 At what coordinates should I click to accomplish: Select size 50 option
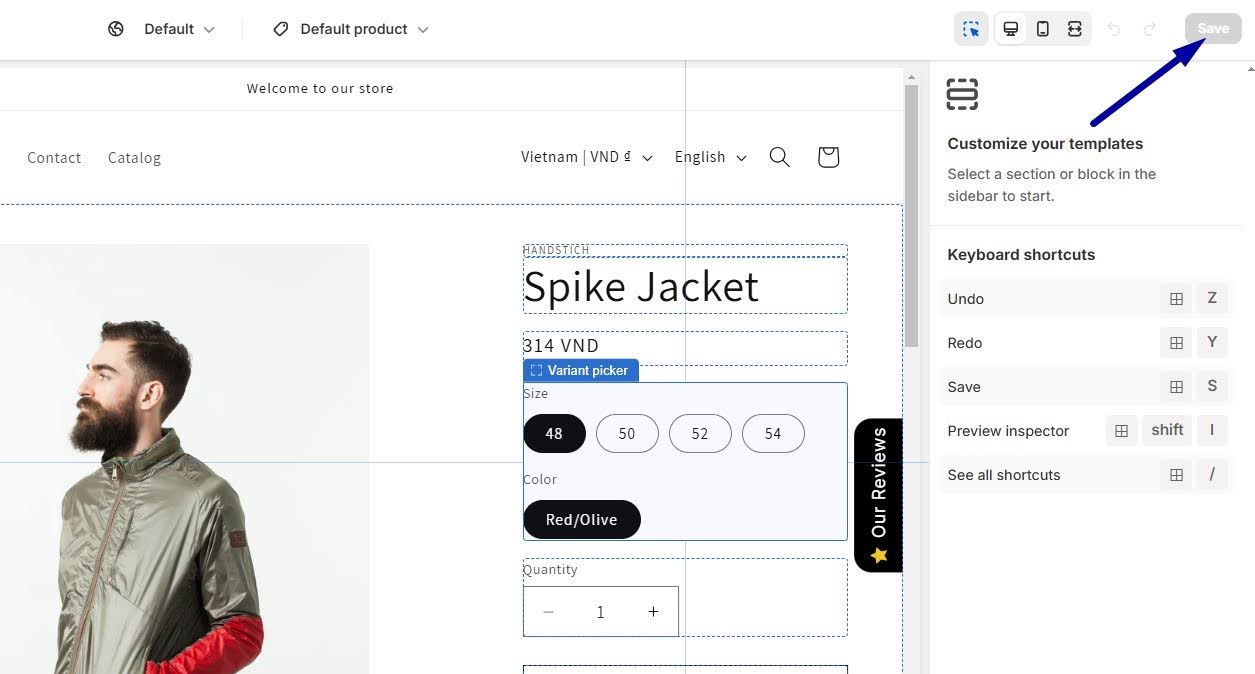pos(627,433)
